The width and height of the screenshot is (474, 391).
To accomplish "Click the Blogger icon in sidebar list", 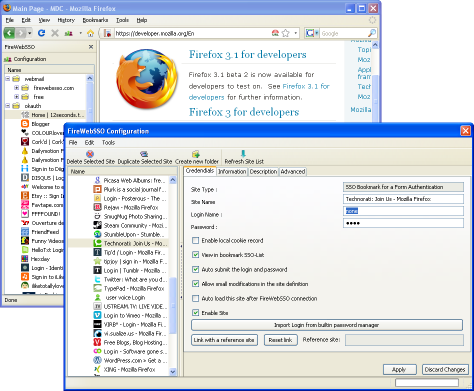I will pyautogui.click(x=25, y=124).
